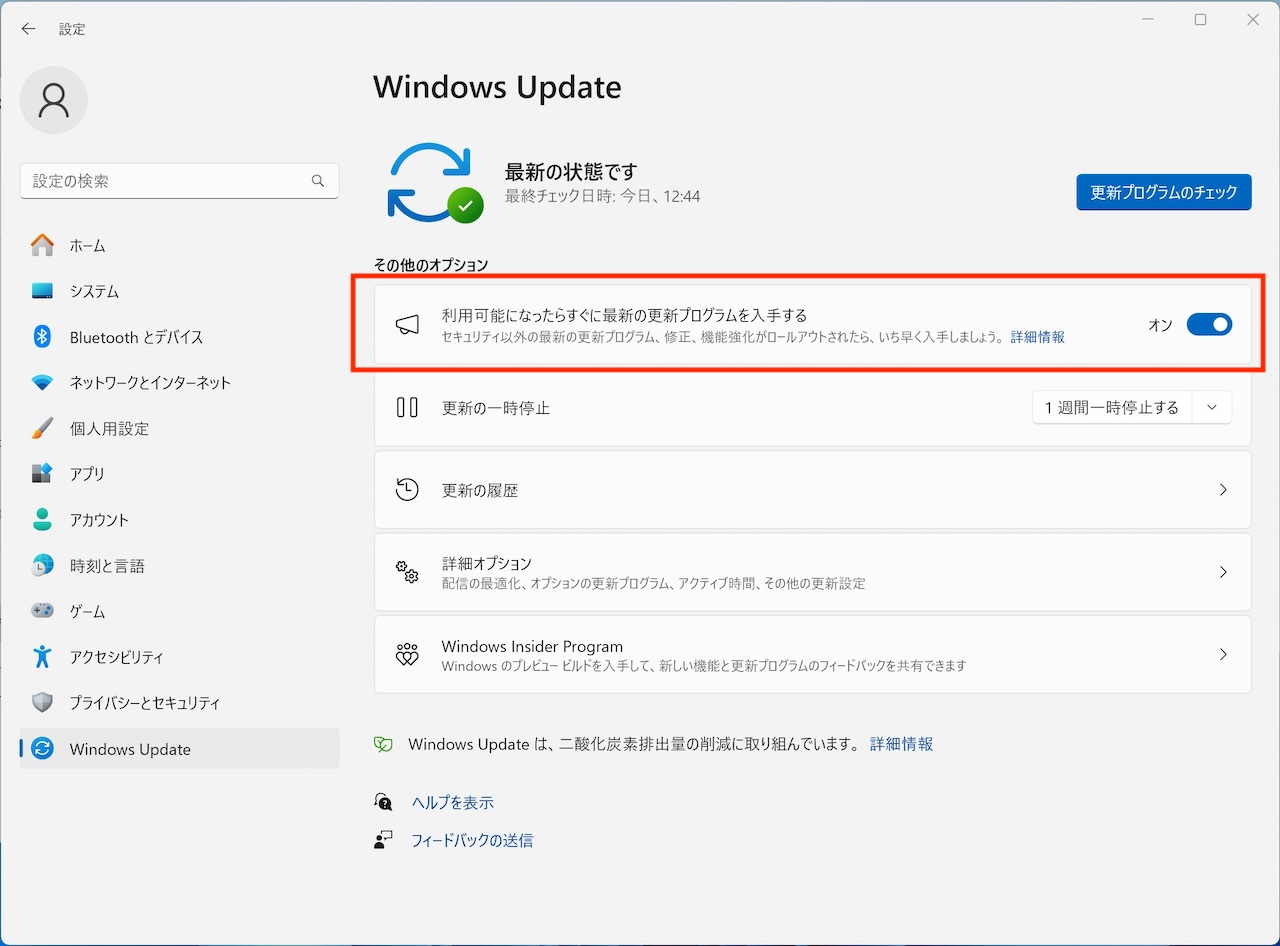Click the large update status sync icon
The height and width of the screenshot is (946, 1280).
coord(435,183)
